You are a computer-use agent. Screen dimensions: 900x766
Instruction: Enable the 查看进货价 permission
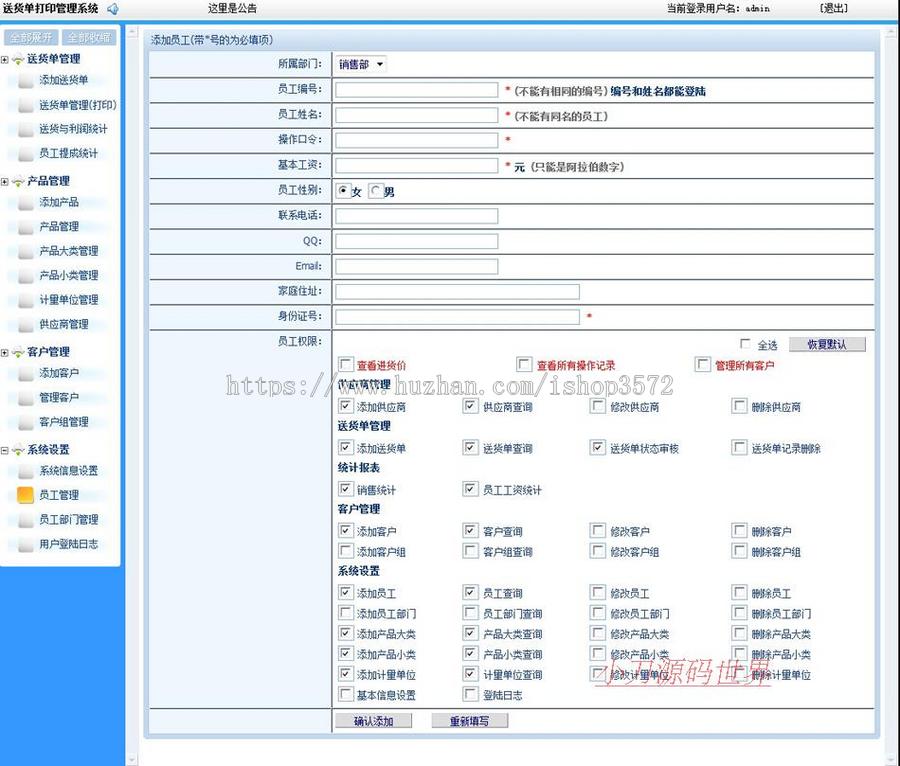click(346, 364)
